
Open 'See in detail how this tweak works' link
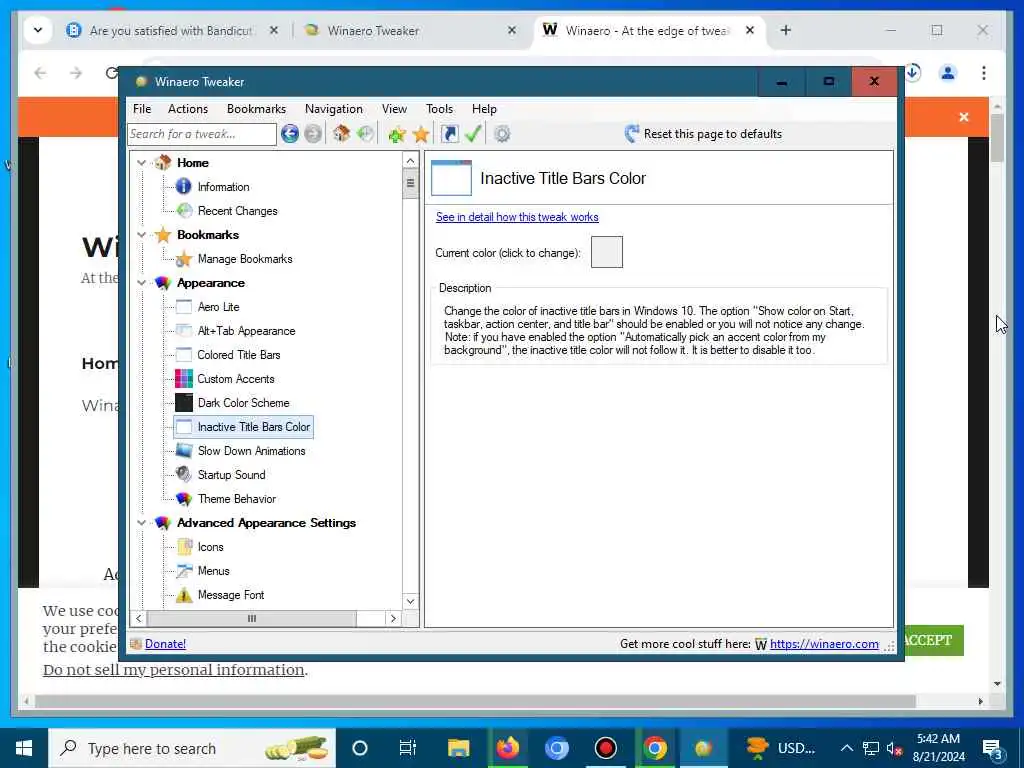(517, 217)
